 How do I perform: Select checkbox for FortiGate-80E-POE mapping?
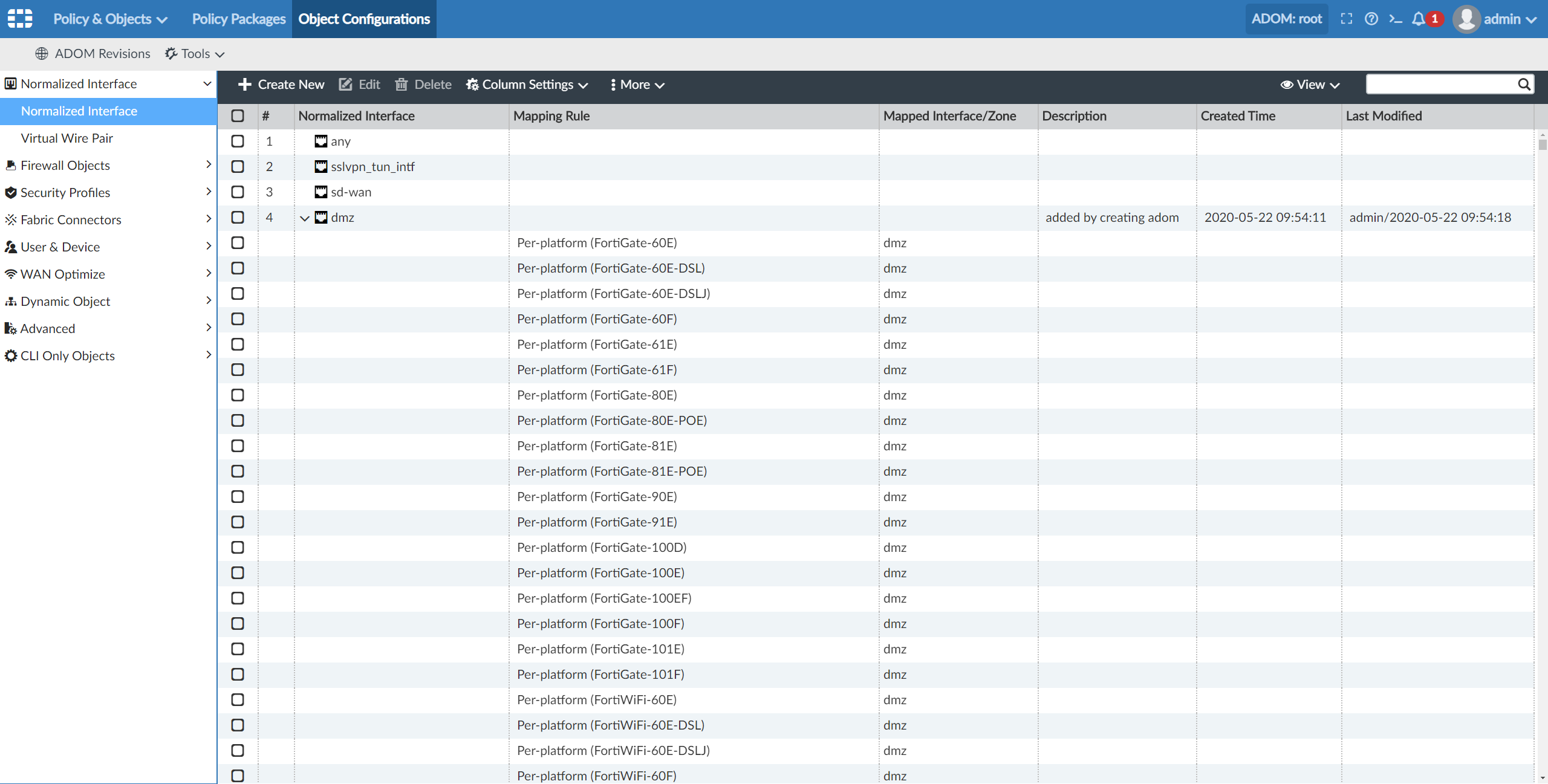(x=238, y=420)
